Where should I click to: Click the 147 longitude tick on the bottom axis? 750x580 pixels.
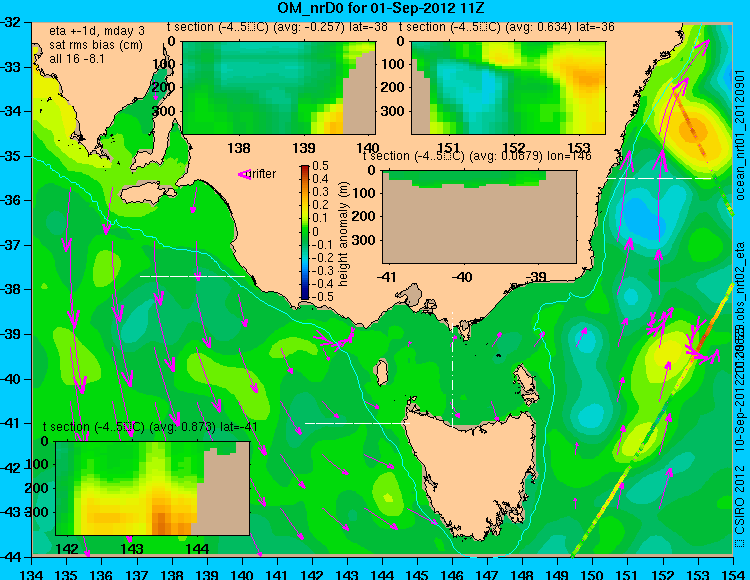(x=487, y=574)
